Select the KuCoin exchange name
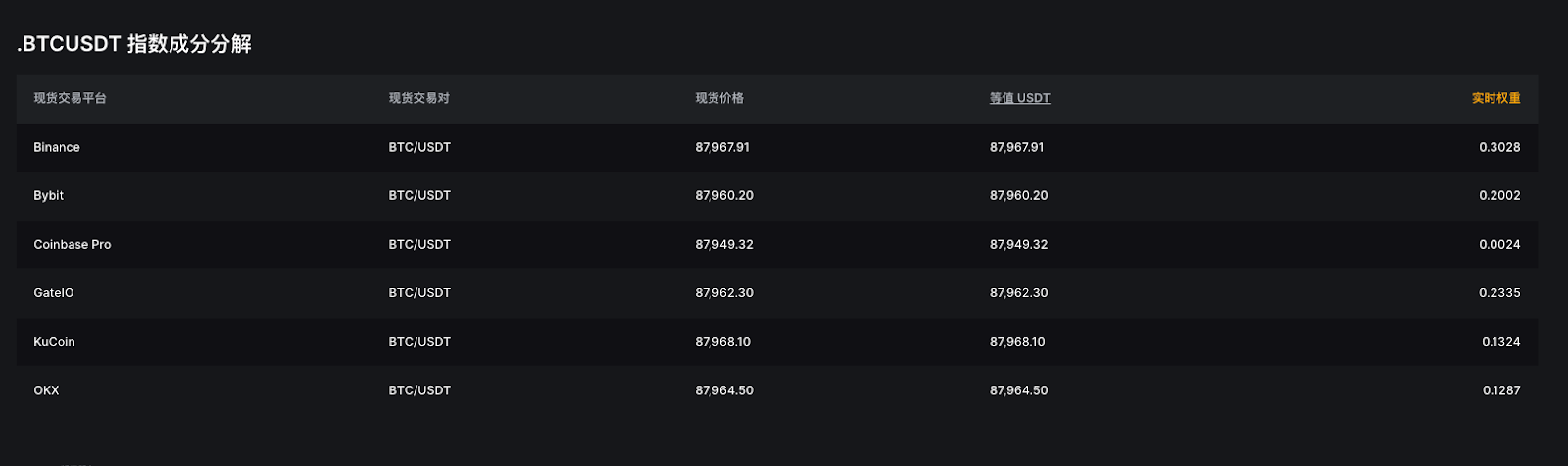 (54, 341)
